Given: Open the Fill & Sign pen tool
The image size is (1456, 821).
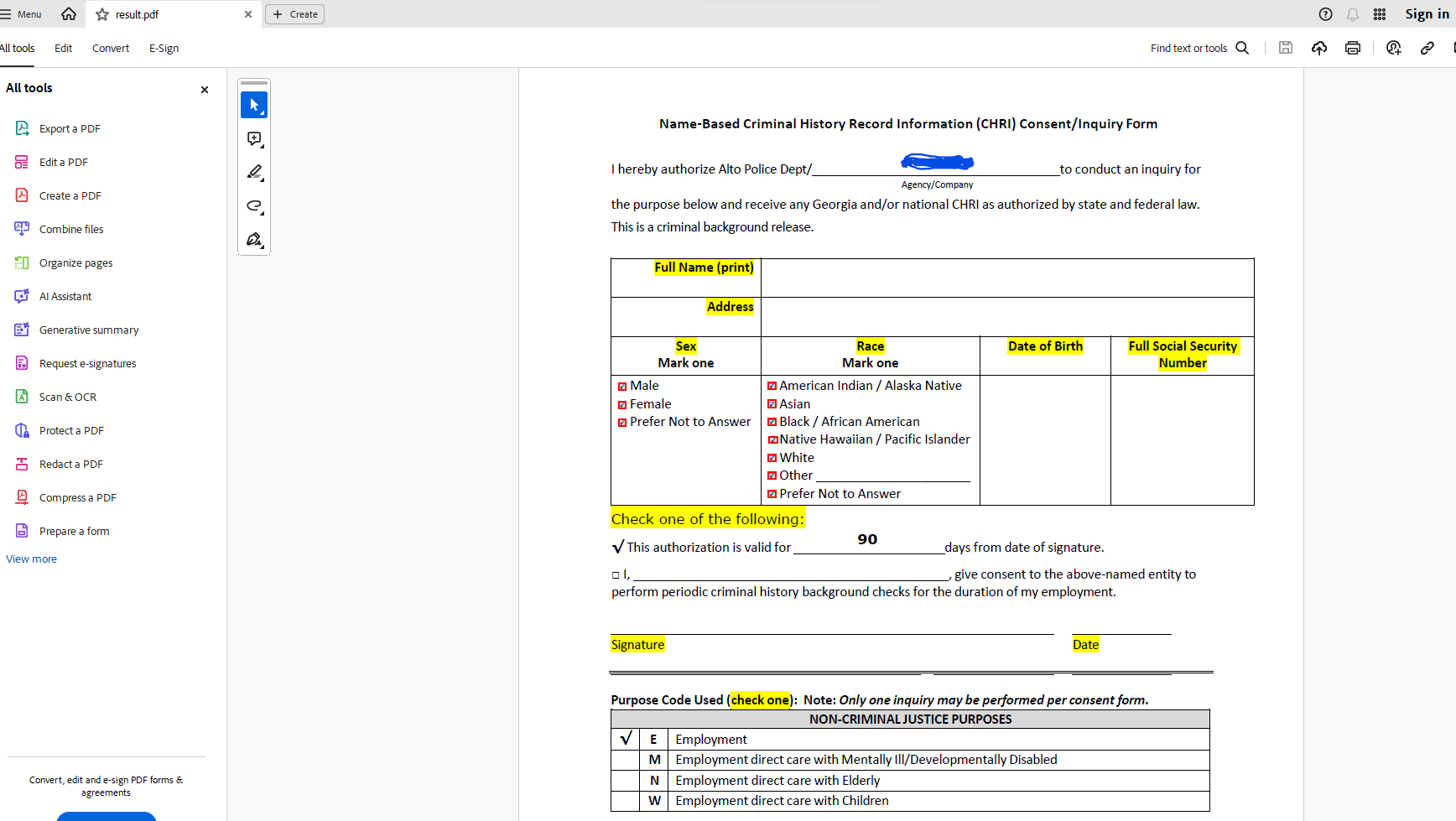Looking at the screenshot, I should click(252, 239).
